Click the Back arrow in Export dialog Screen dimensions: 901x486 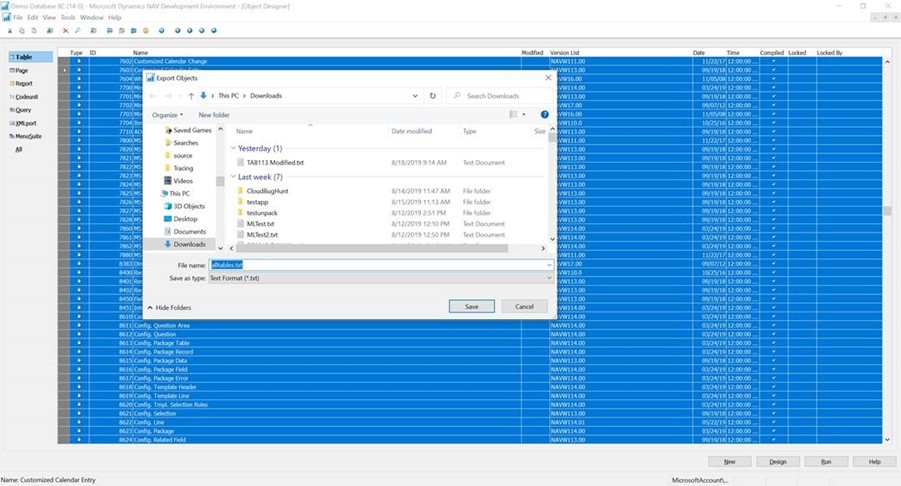tap(152, 96)
